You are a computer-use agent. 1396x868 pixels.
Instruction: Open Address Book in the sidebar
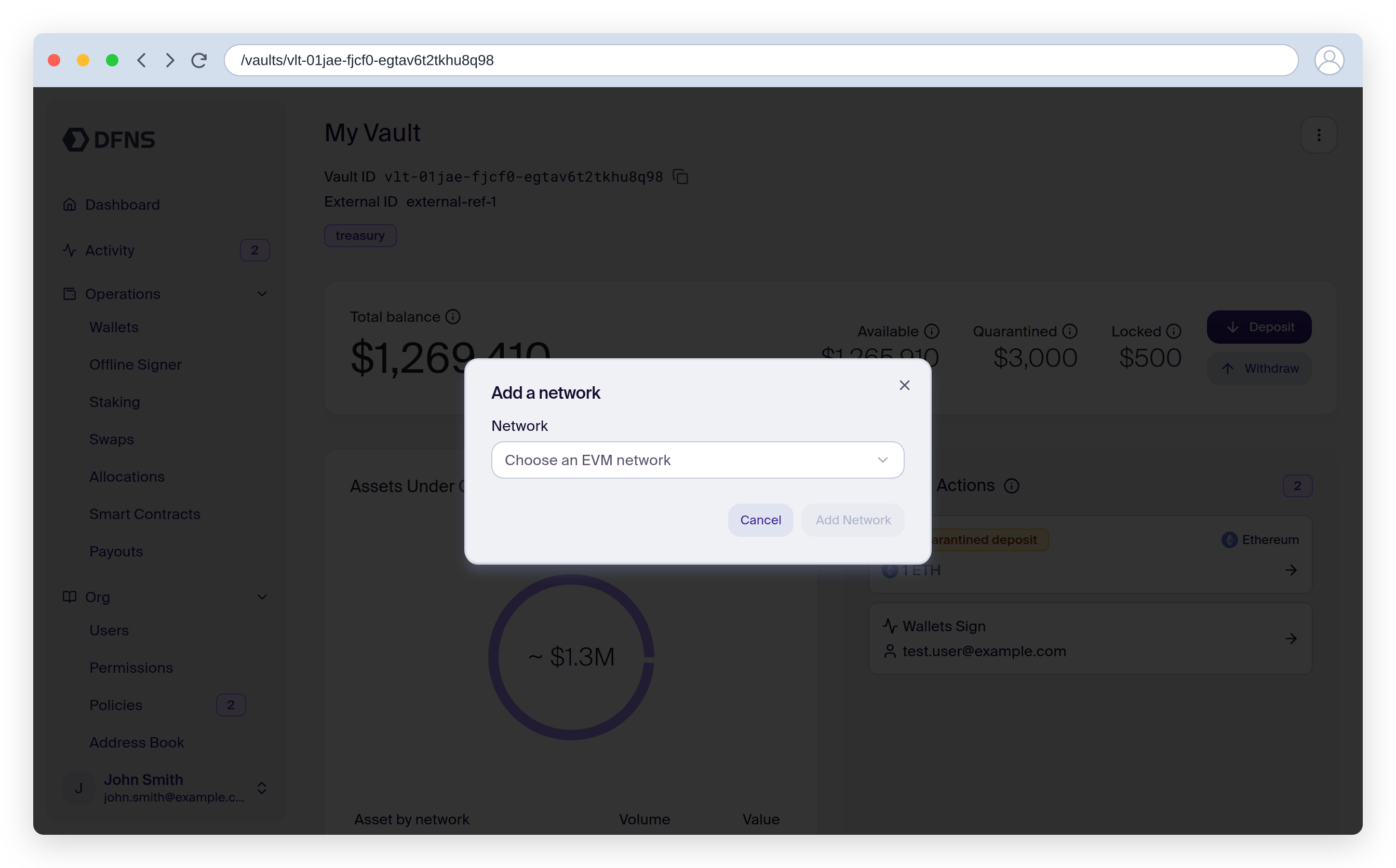pyautogui.click(x=137, y=742)
